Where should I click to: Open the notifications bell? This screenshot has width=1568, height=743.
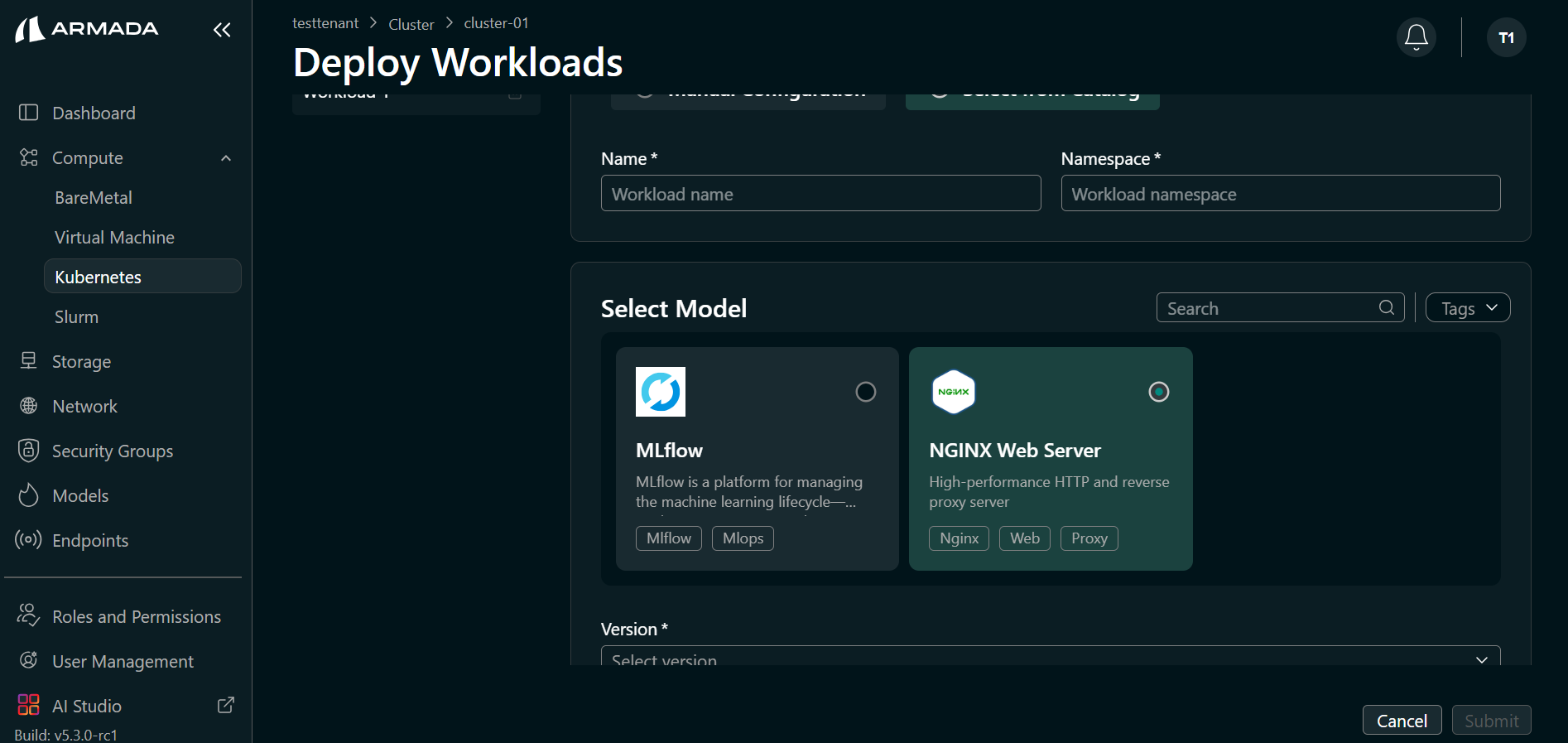click(x=1416, y=37)
